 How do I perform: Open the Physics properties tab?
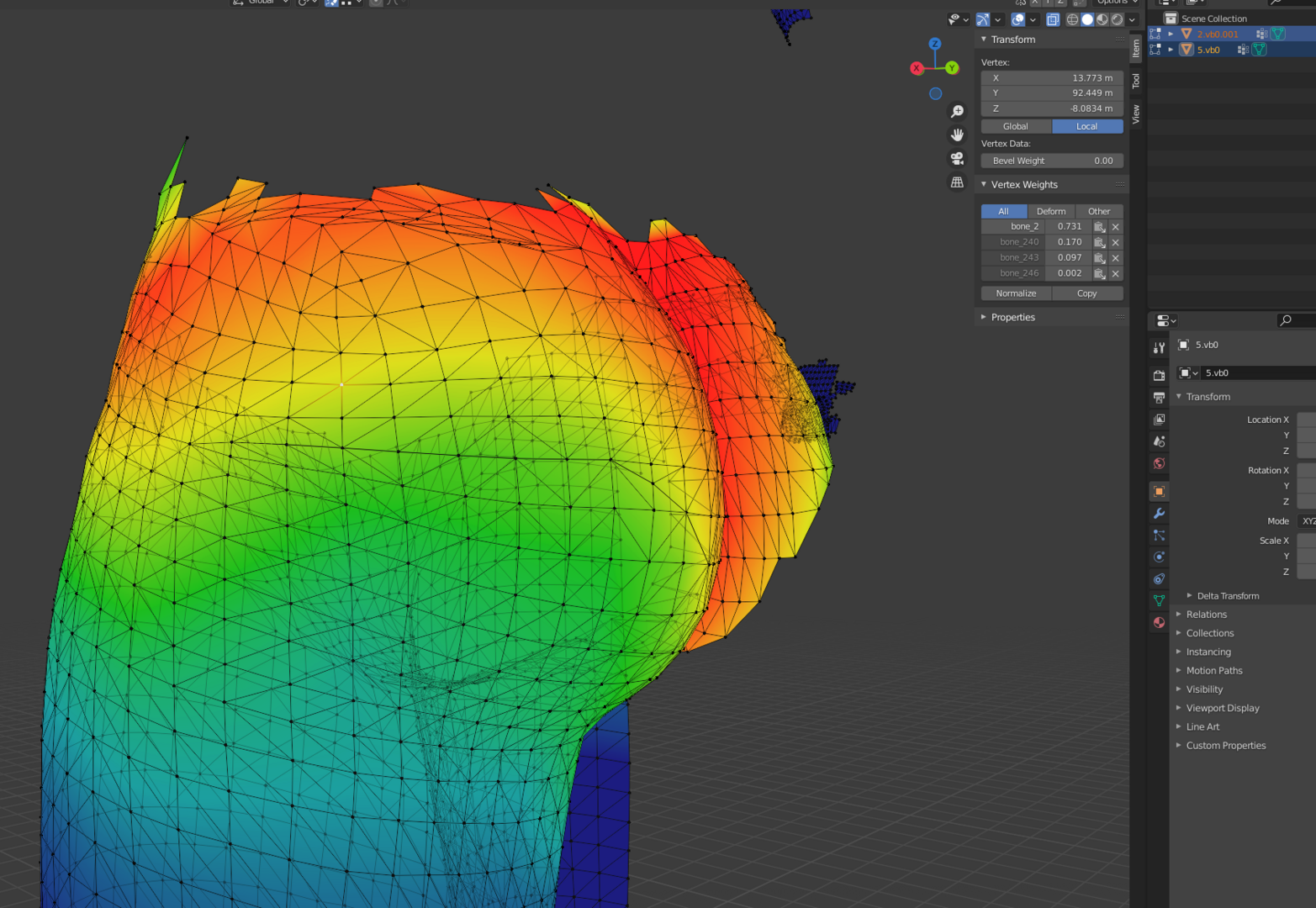1159,557
